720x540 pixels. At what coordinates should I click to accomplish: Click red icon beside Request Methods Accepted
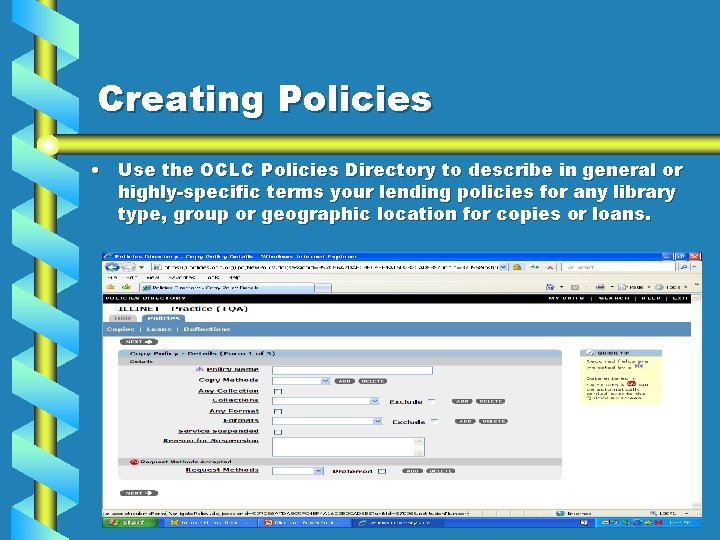pyautogui.click(x=134, y=462)
